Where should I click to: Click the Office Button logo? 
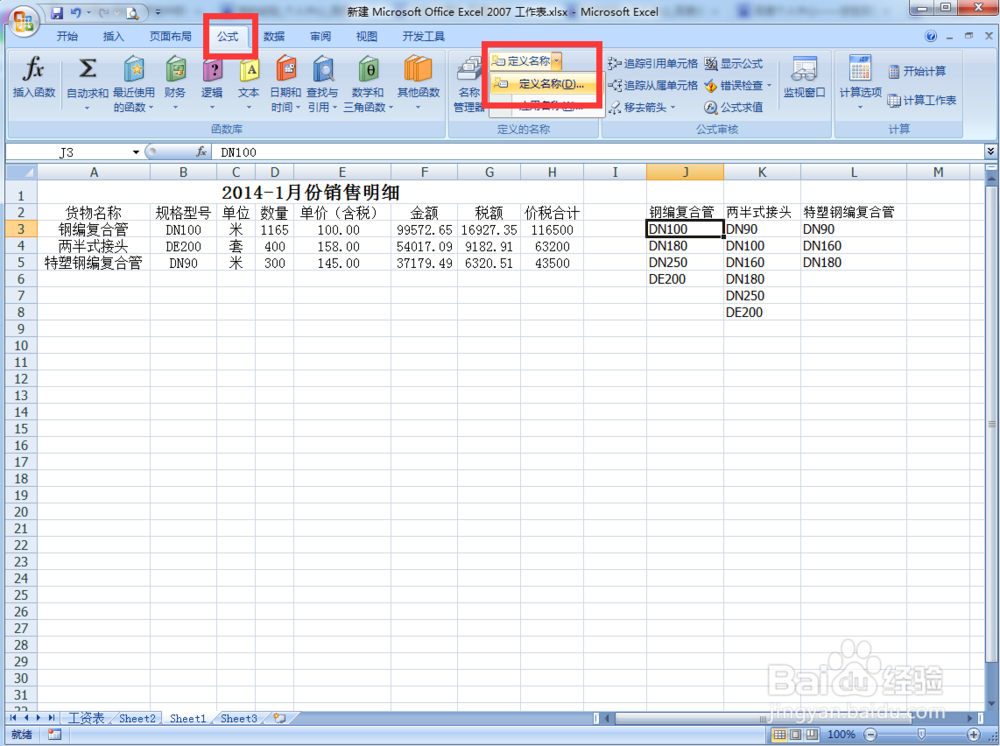23,21
